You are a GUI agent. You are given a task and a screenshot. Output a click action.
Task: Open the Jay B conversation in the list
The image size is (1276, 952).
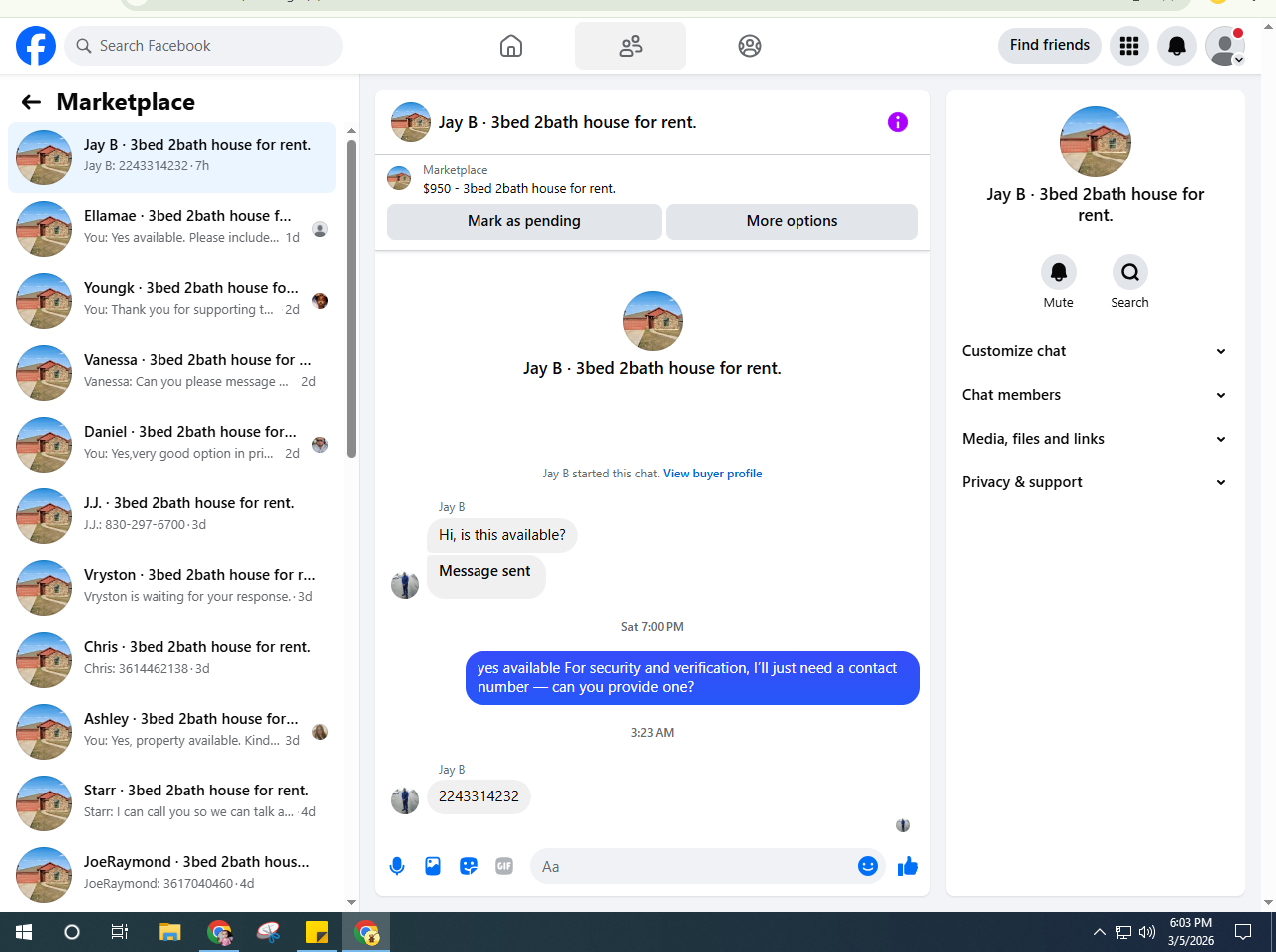pyautogui.click(x=171, y=157)
